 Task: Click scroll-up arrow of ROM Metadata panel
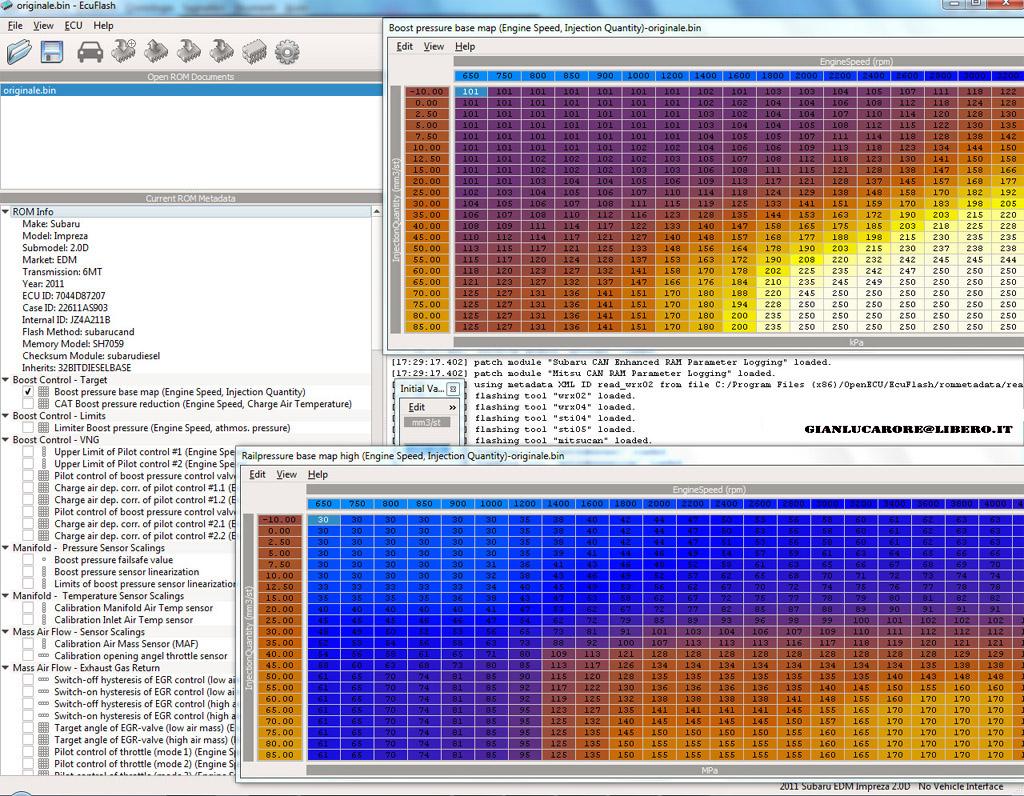[376, 213]
